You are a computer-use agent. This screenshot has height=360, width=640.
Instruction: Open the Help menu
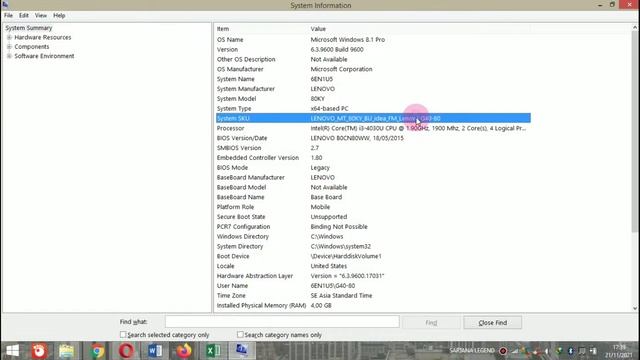tap(59, 15)
